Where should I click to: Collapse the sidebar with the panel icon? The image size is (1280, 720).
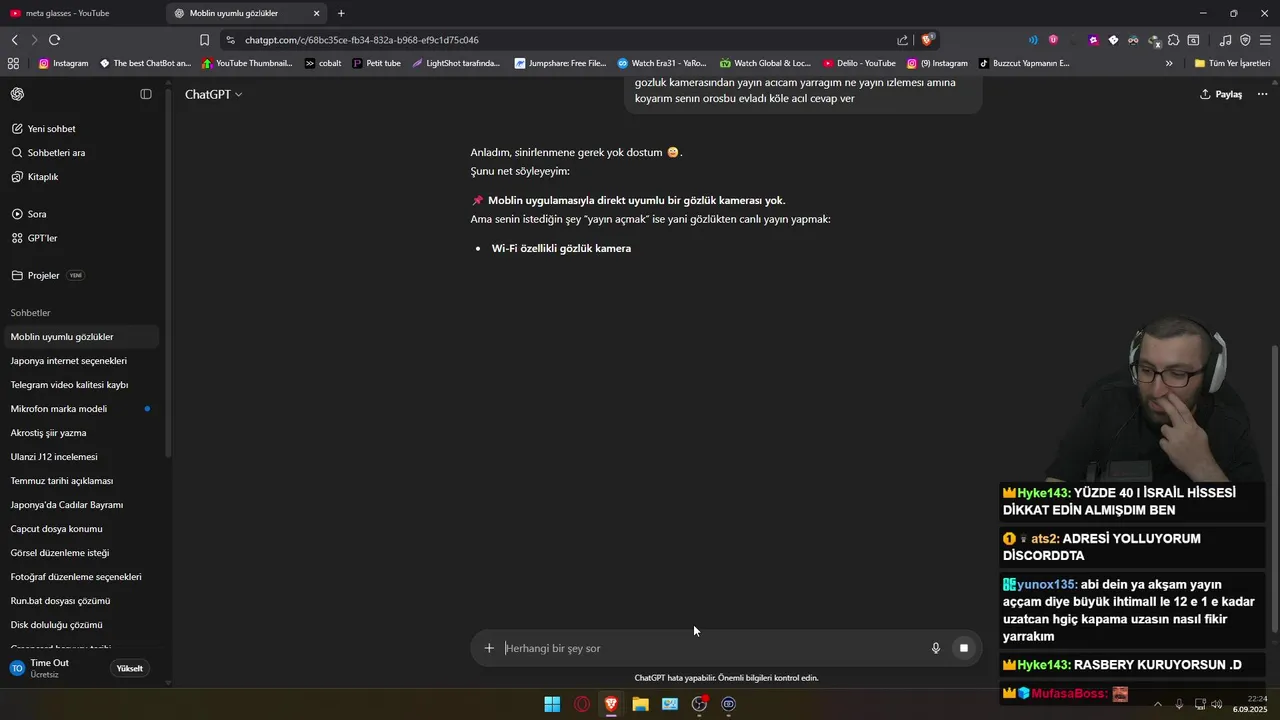tap(146, 94)
